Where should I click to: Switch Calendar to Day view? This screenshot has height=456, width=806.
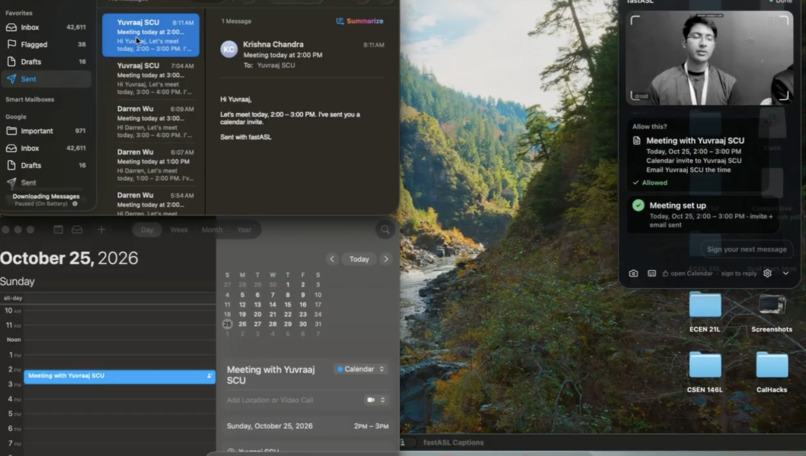[x=147, y=230]
